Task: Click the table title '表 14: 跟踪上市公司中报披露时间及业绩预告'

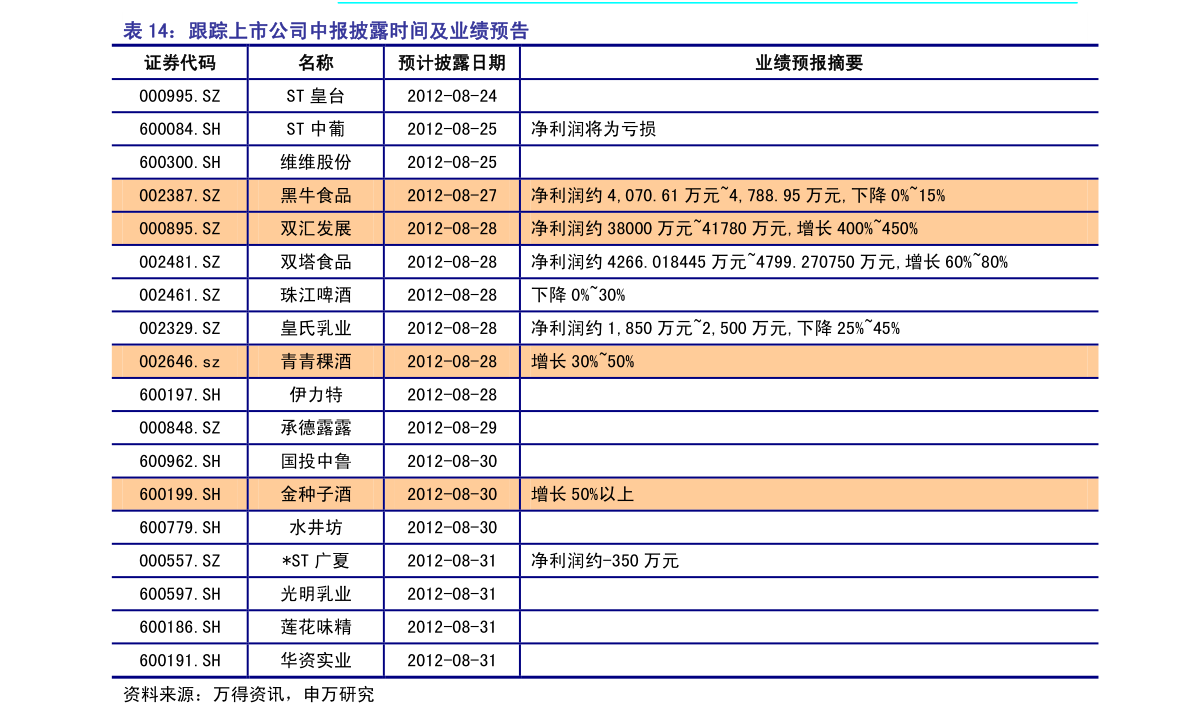Action: click(x=326, y=31)
